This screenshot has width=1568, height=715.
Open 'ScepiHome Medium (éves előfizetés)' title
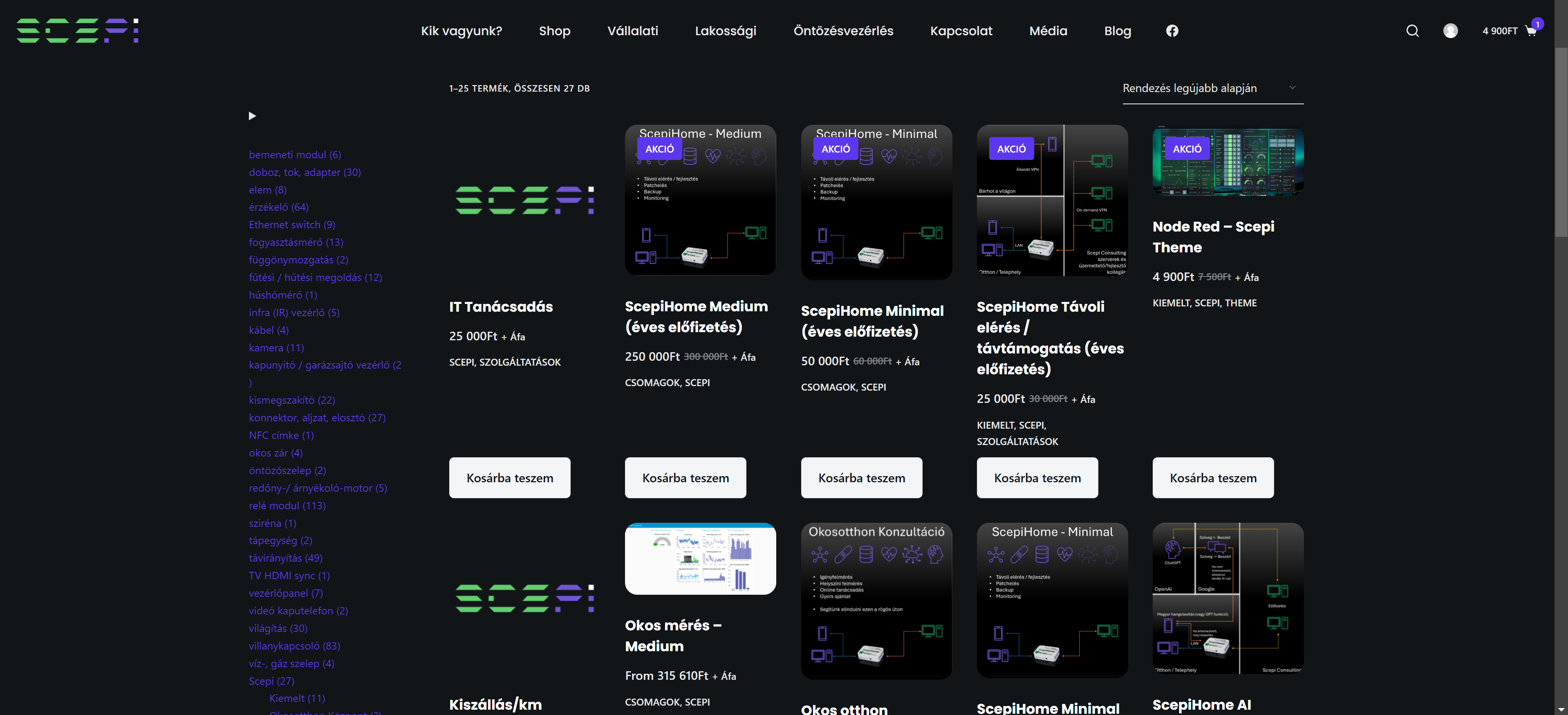click(697, 317)
